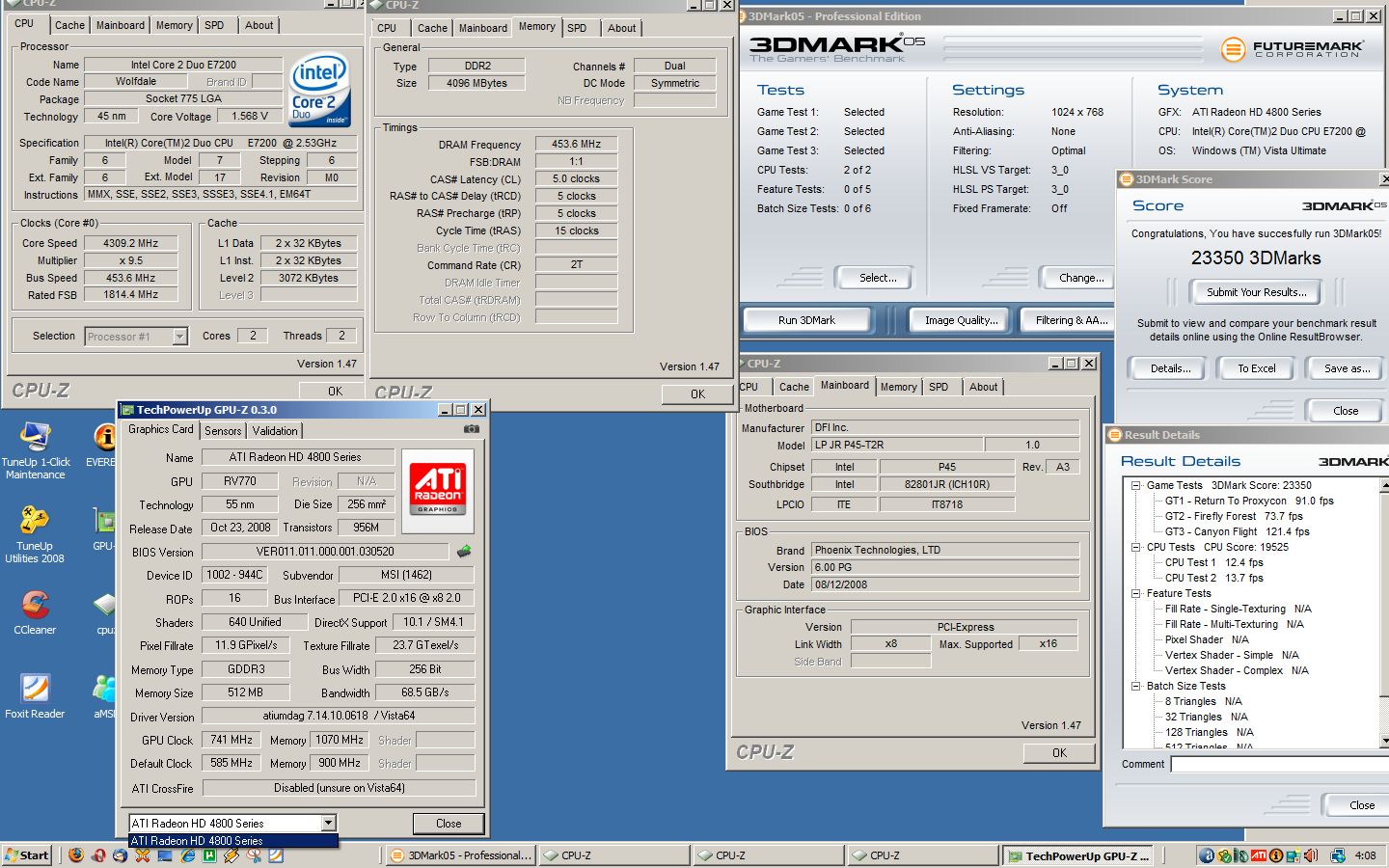The height and width of the screenshot is (868, 1389).
Task: Click Save as button in 3DMark Score
Action: pos(1347,368)
